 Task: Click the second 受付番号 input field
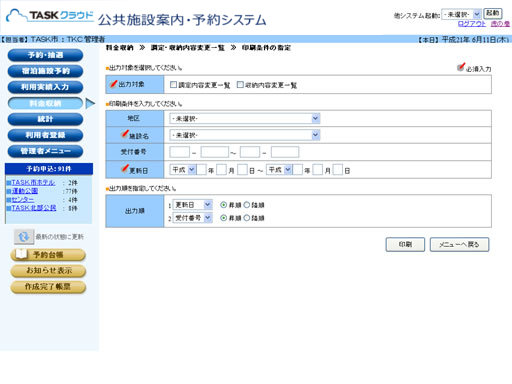(215, 152)
